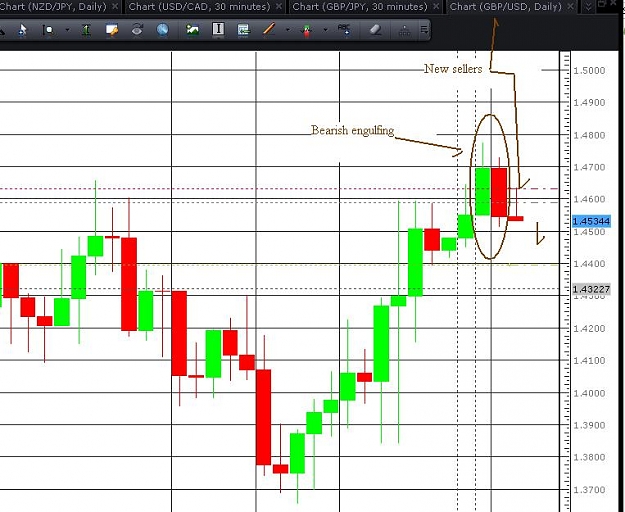Image resolution: width=625 pixels, height=512 pixels.
Task: Select the orange pencil drawing tool
Action: [269, 29]
